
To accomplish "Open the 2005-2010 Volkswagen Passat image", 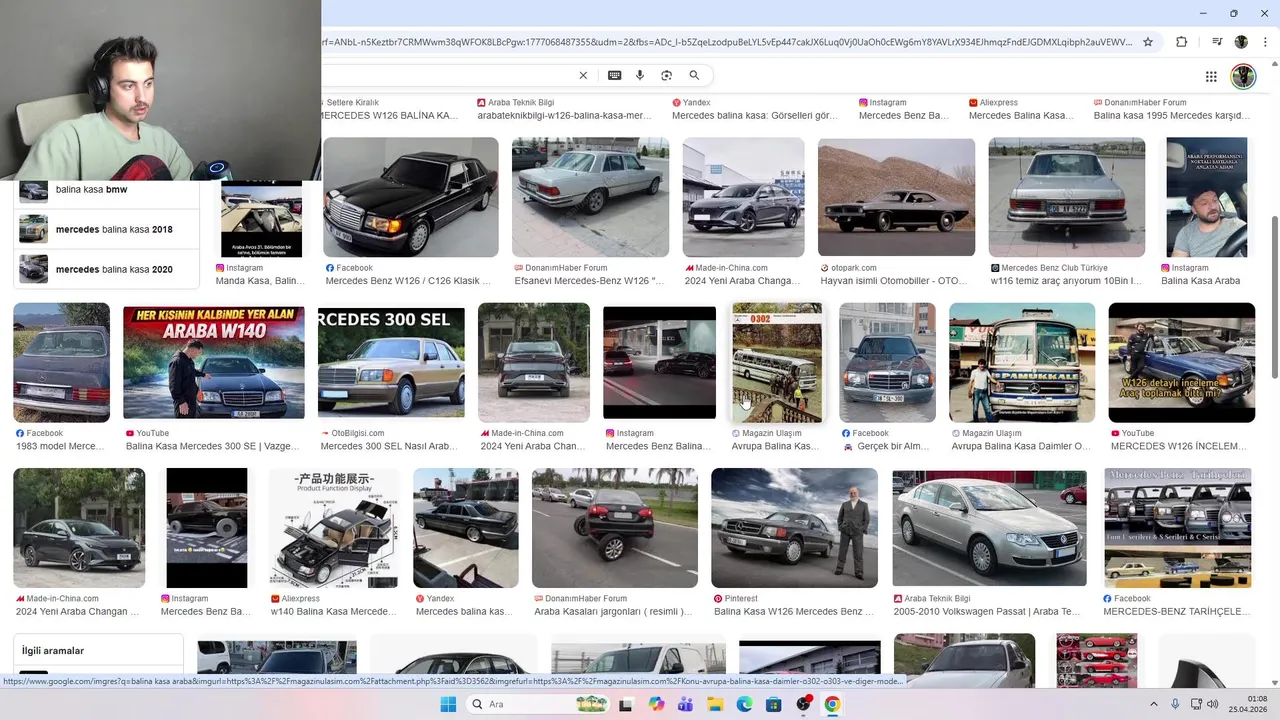I will click(989, 527).
